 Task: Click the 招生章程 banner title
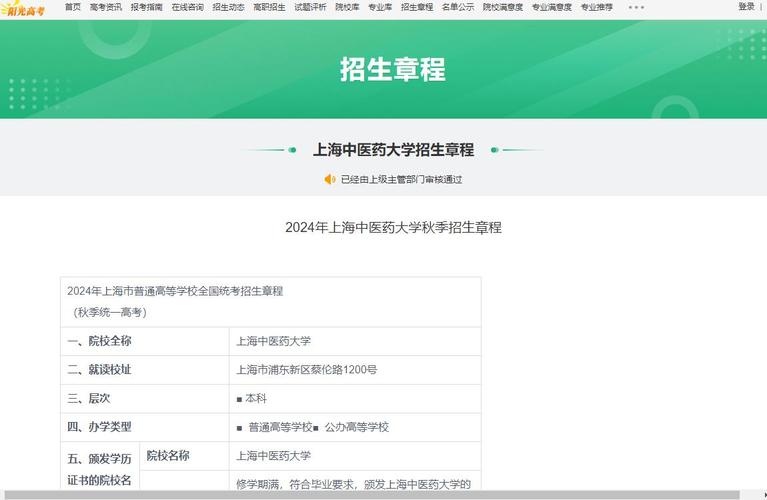click(393, 69)
